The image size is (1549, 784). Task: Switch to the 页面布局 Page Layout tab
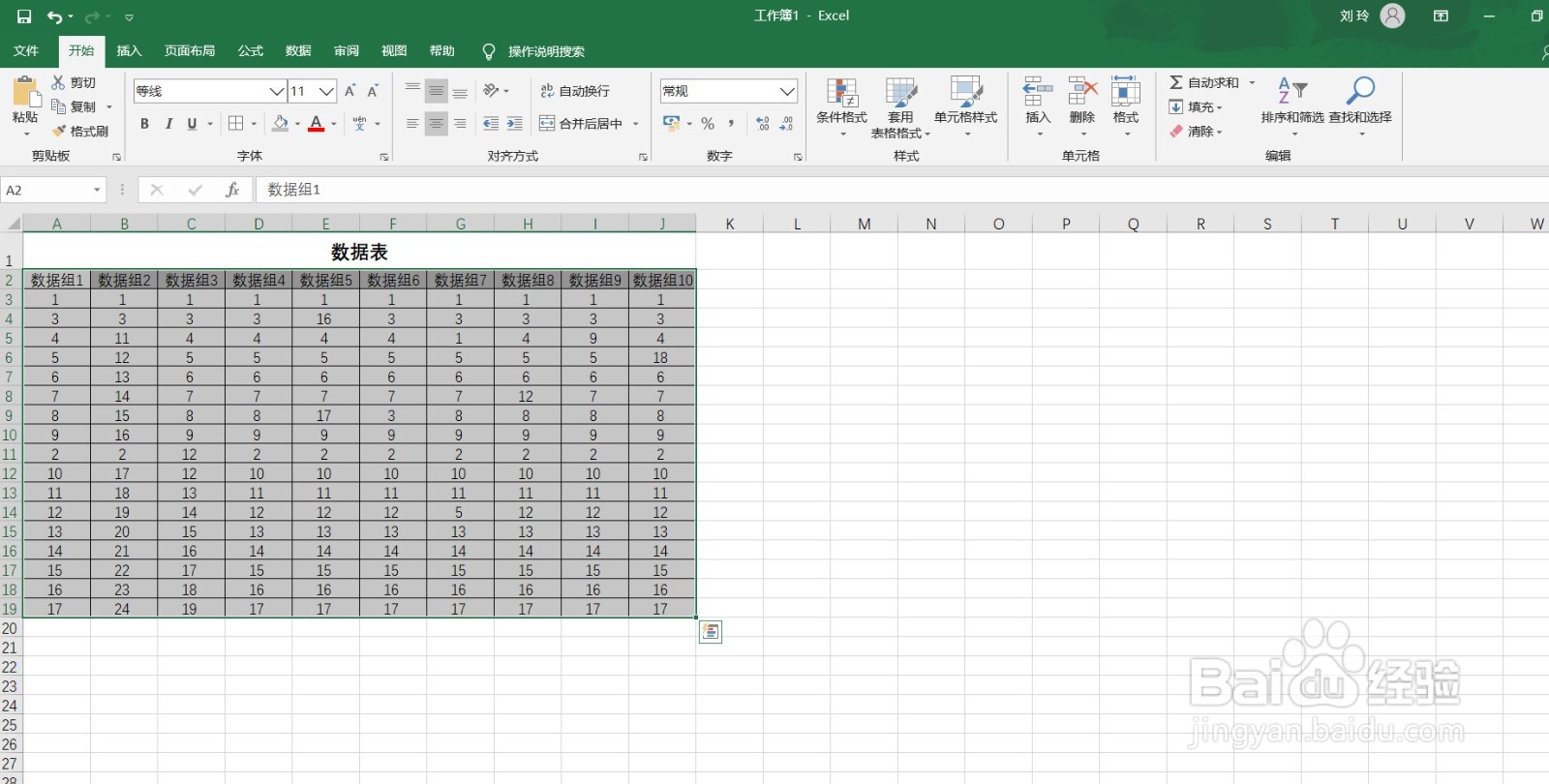pos(190,51)
